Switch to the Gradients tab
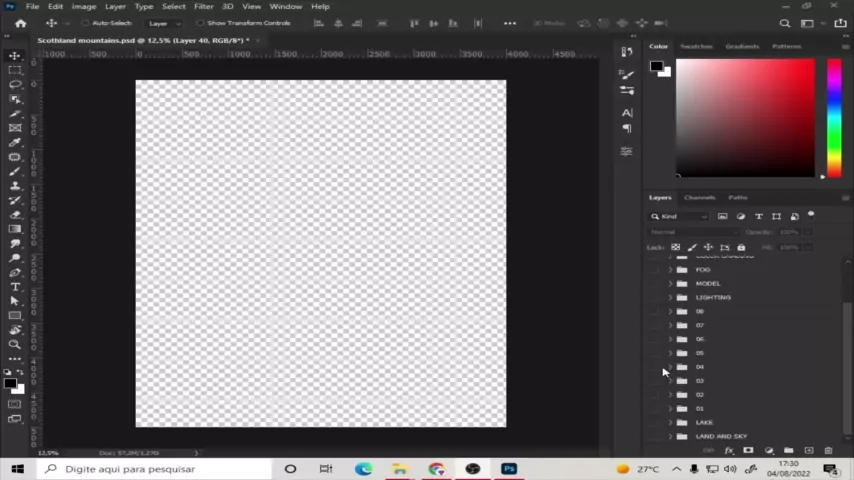The height and width of the screenshot is (480, 854). click(x=742, y=46)
